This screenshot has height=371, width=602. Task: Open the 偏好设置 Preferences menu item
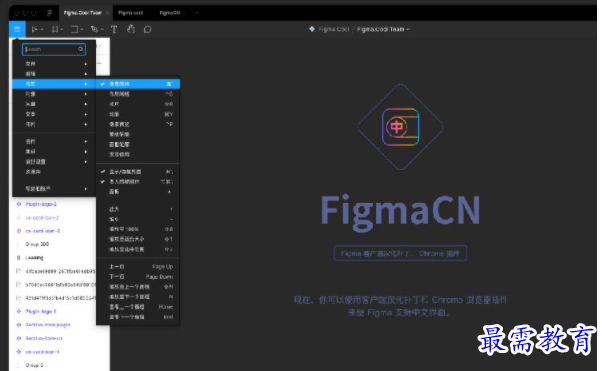point(54,162)
